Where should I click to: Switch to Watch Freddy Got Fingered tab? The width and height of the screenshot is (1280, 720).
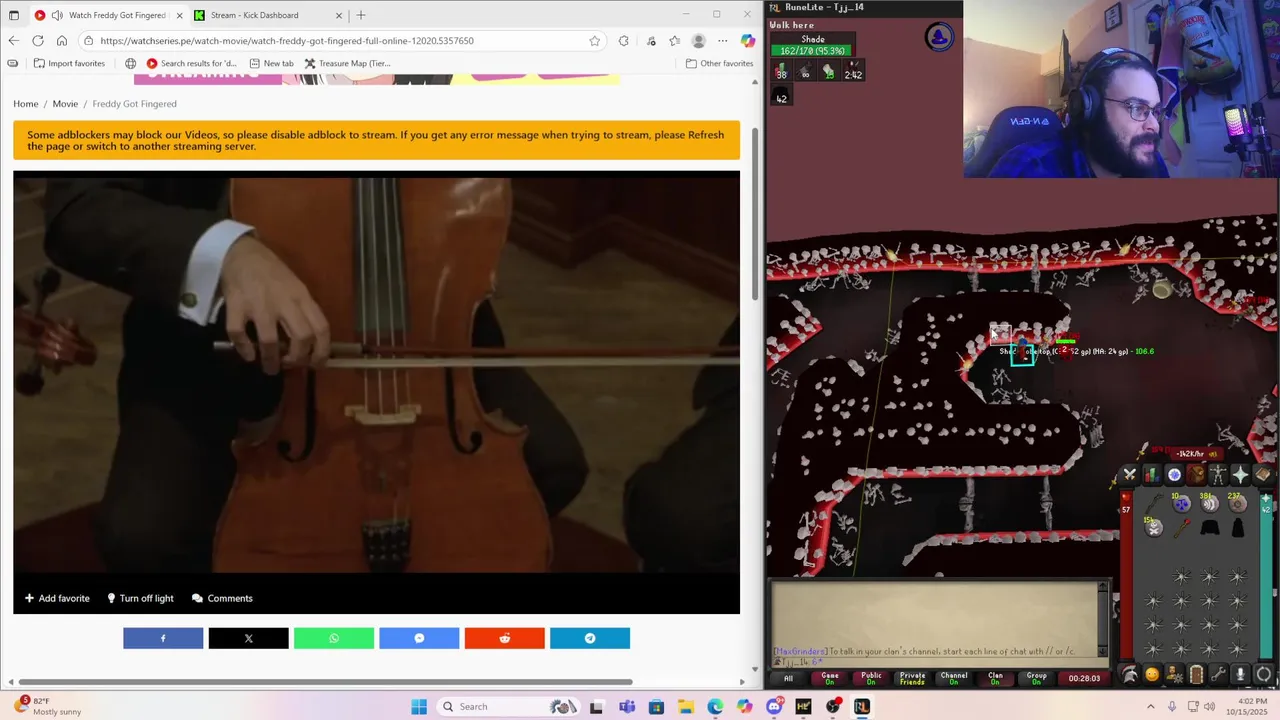pos(108,15)
